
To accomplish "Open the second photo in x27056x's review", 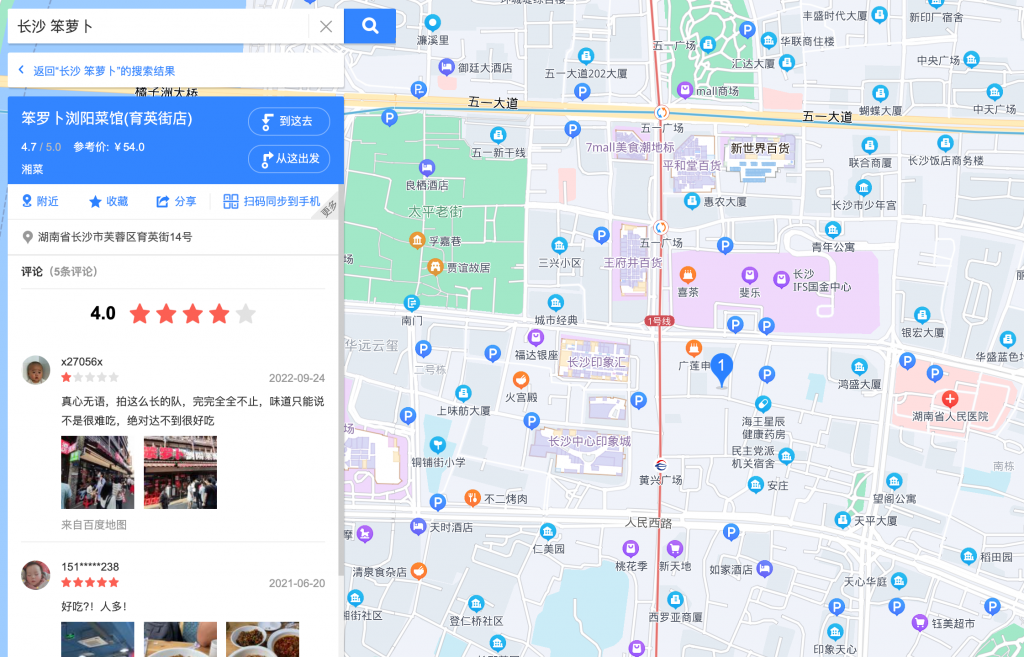I will click(180, 472).
